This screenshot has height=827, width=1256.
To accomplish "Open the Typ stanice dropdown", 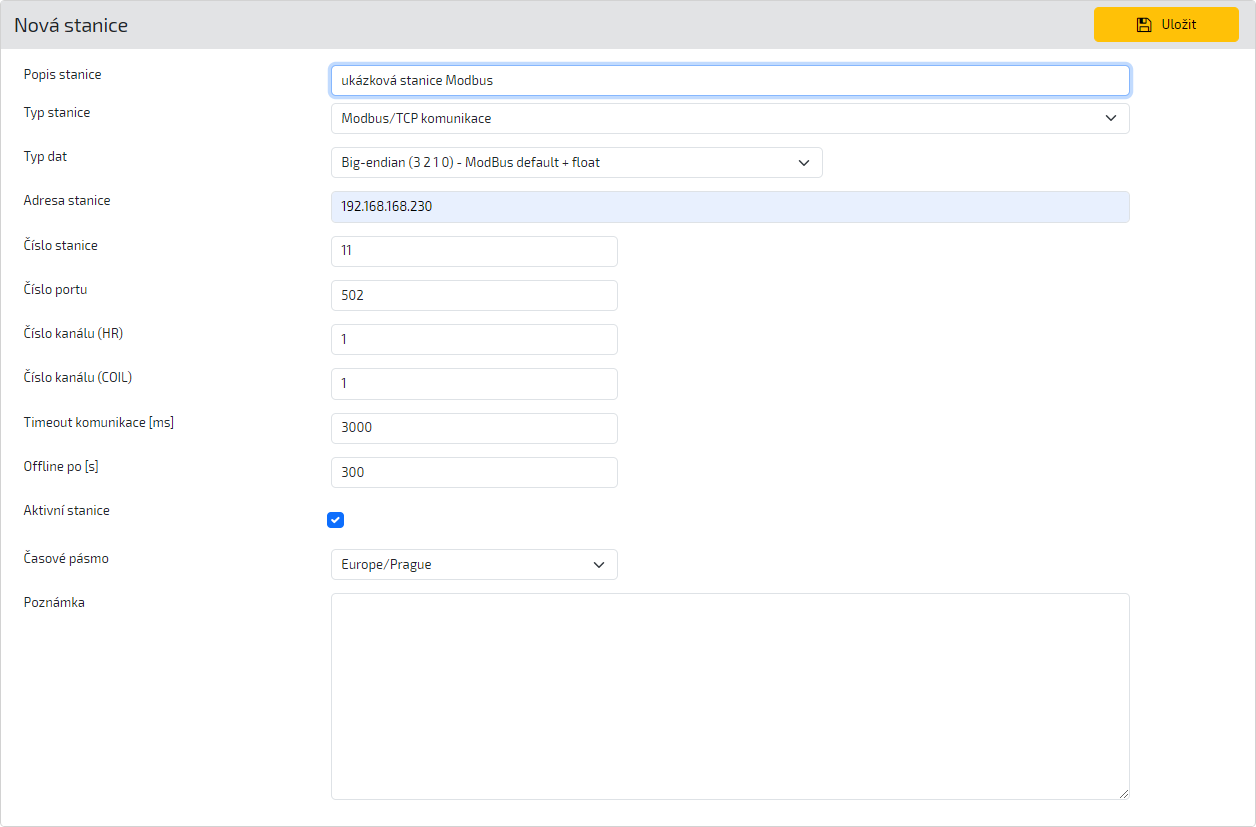I will pos(729,119).
